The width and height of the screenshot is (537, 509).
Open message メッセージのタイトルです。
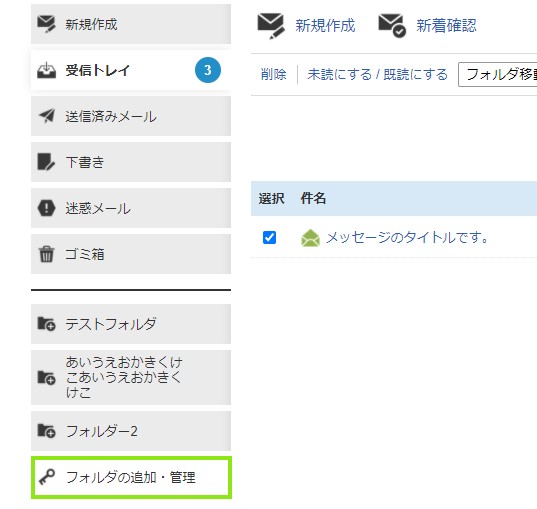tap(407, 237)
